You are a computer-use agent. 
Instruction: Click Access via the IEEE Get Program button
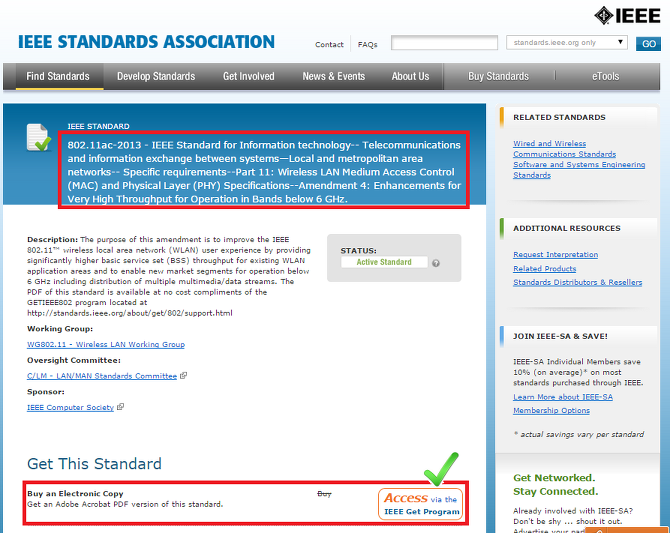coord(421,504)
